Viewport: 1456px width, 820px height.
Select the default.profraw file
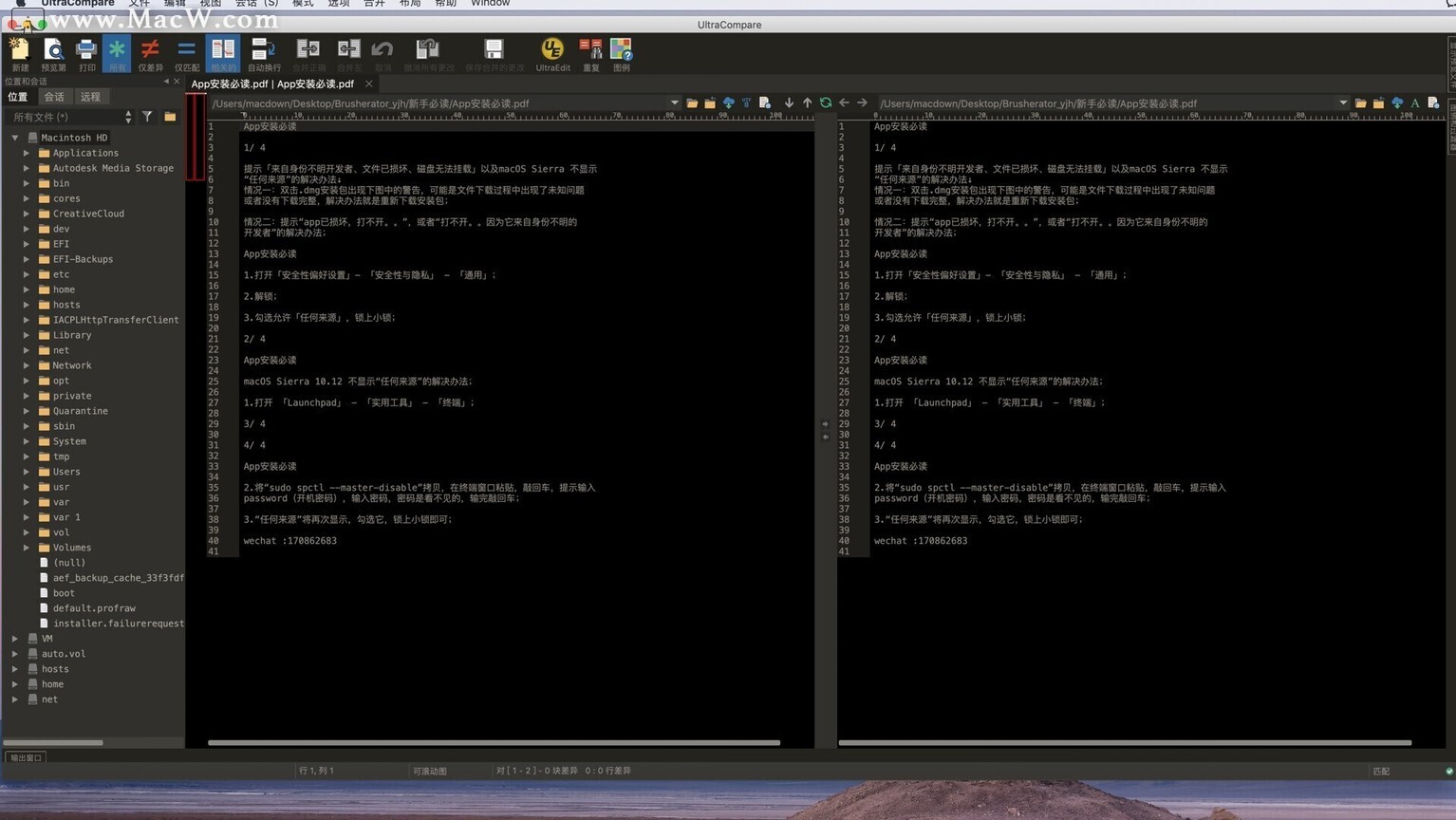tap(94, 608)
